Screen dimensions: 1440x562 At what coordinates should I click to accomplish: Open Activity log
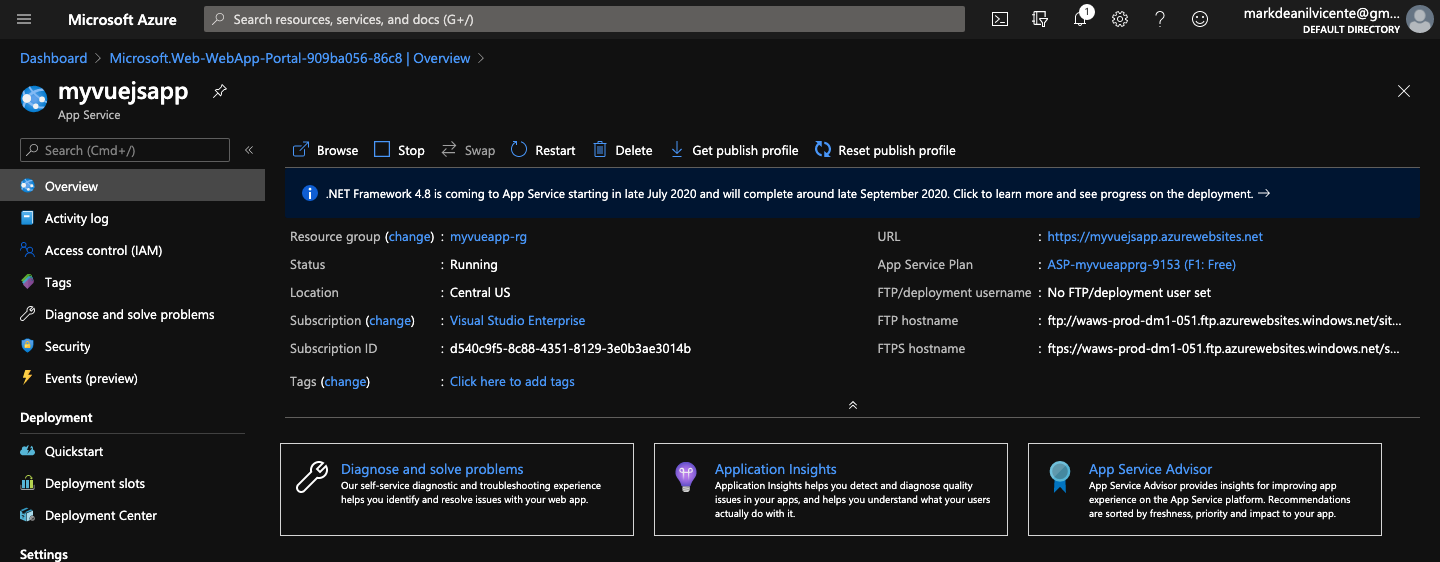(132, 218)
